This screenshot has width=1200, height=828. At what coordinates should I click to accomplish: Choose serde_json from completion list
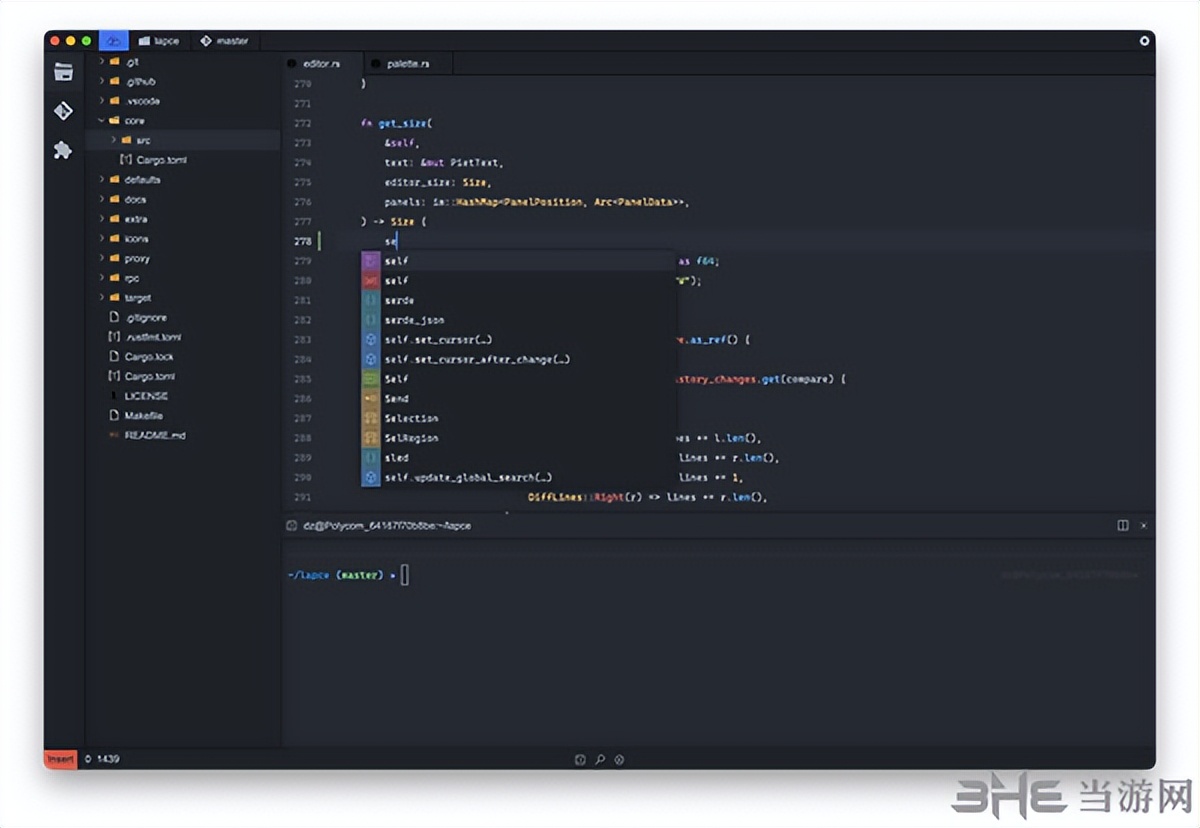point(518,320)
